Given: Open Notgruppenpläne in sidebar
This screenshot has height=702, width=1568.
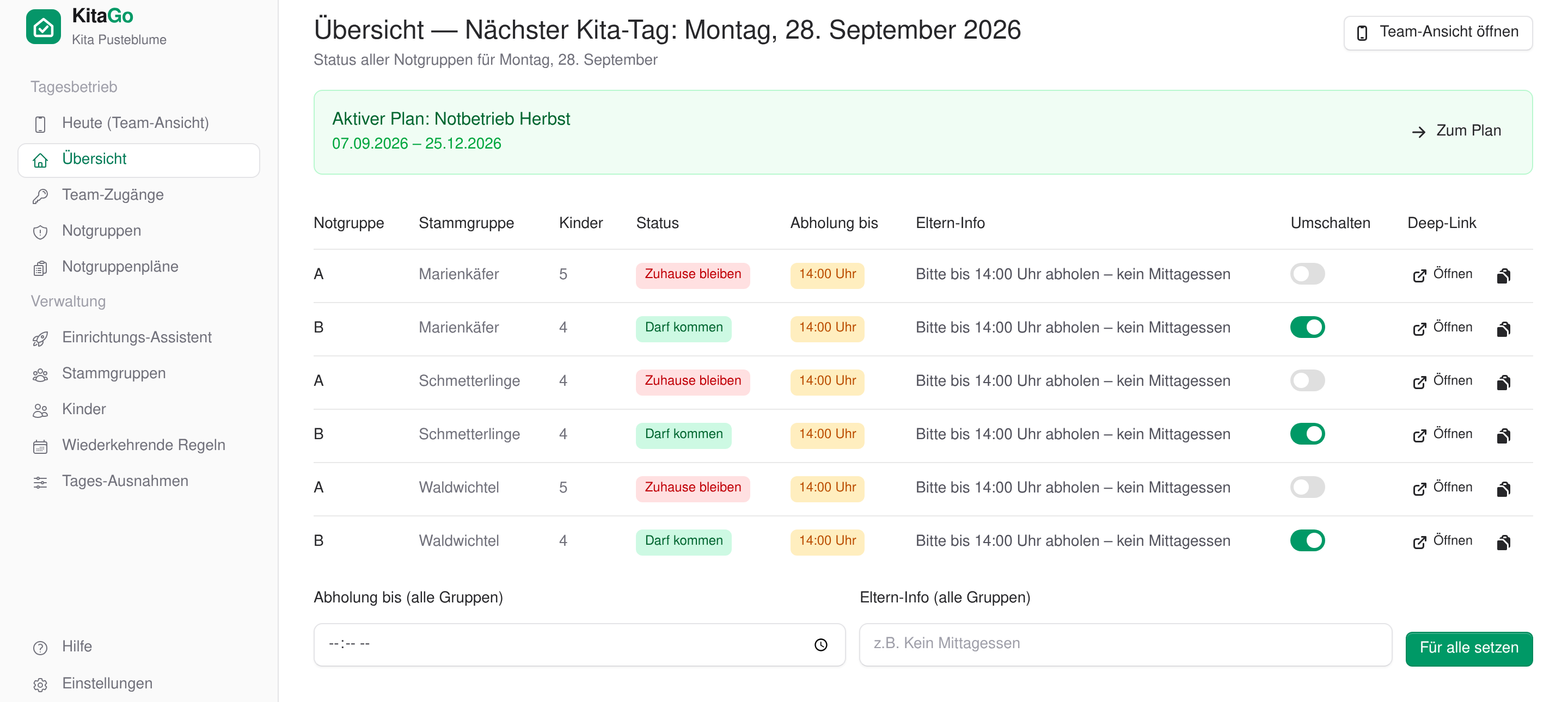Looking at the screenshot, I should click(139, 267).
